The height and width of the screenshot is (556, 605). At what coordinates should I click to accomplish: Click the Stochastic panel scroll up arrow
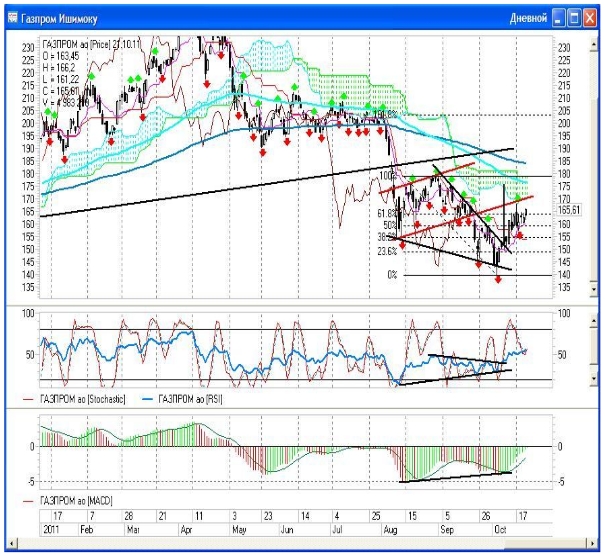[594, 321]
